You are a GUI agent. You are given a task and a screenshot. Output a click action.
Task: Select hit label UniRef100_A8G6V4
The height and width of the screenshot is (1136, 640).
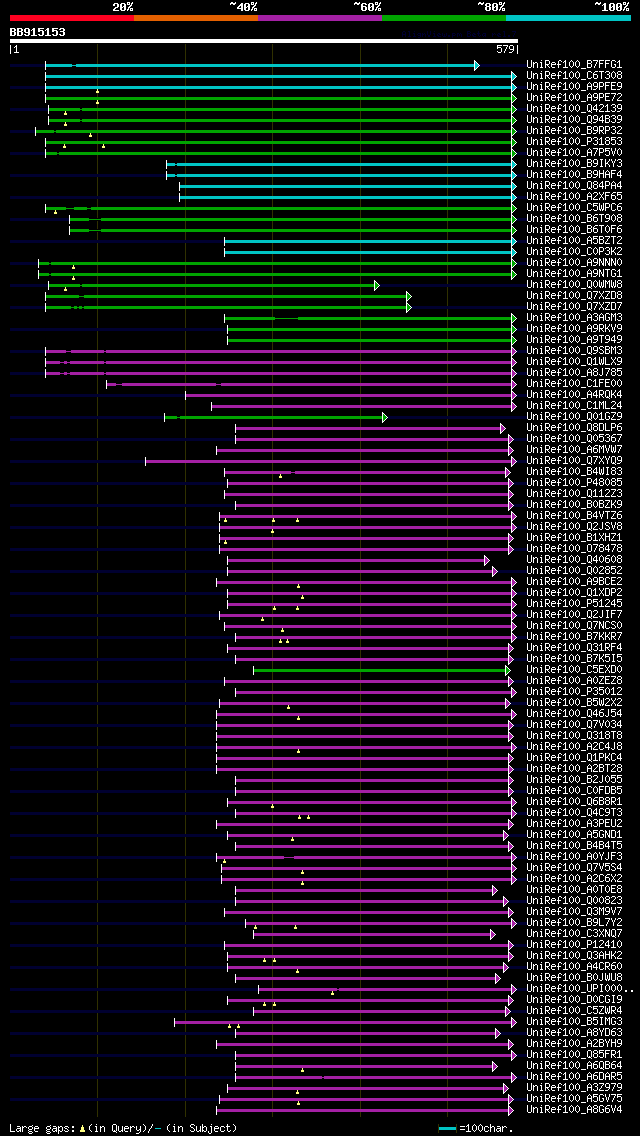tap(574, 1109)
